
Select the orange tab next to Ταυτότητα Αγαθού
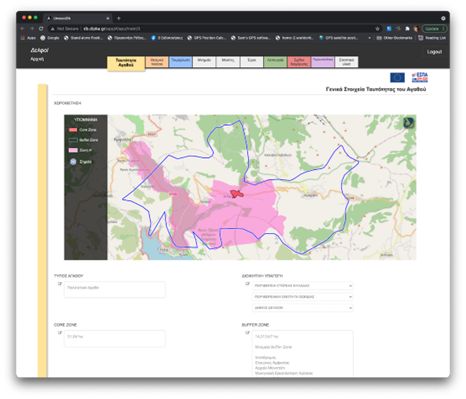[x=157, y=62]
